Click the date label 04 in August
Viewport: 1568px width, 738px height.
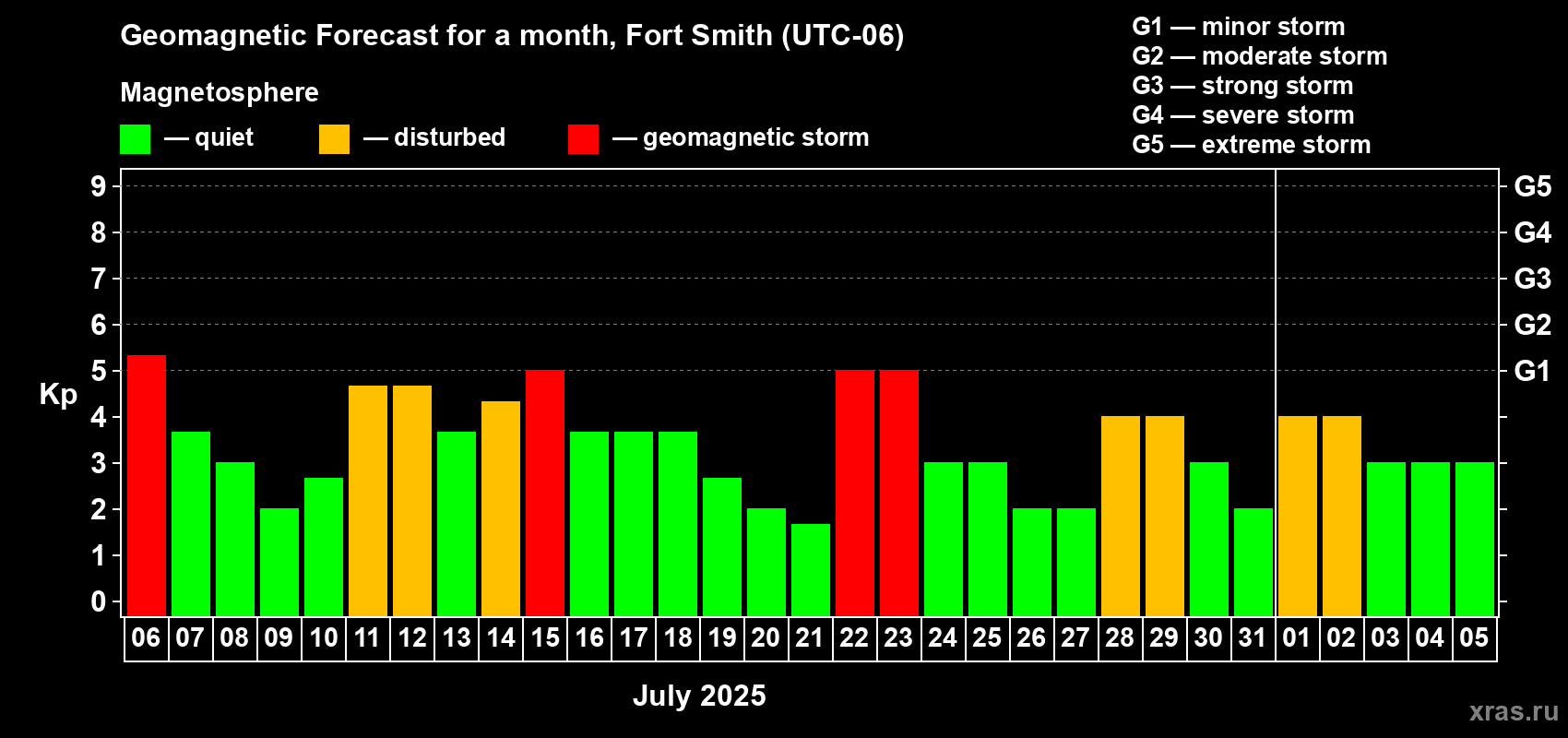click(1430, 638)
